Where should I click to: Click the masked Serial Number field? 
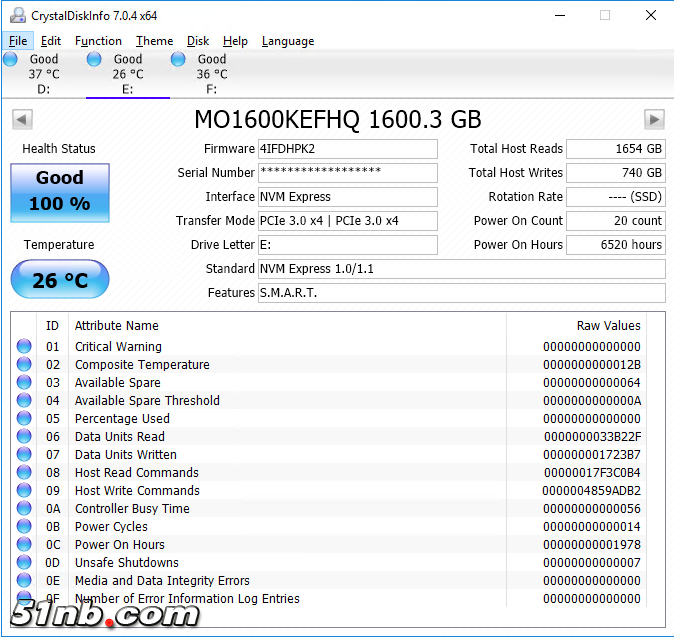click(348, 173)
